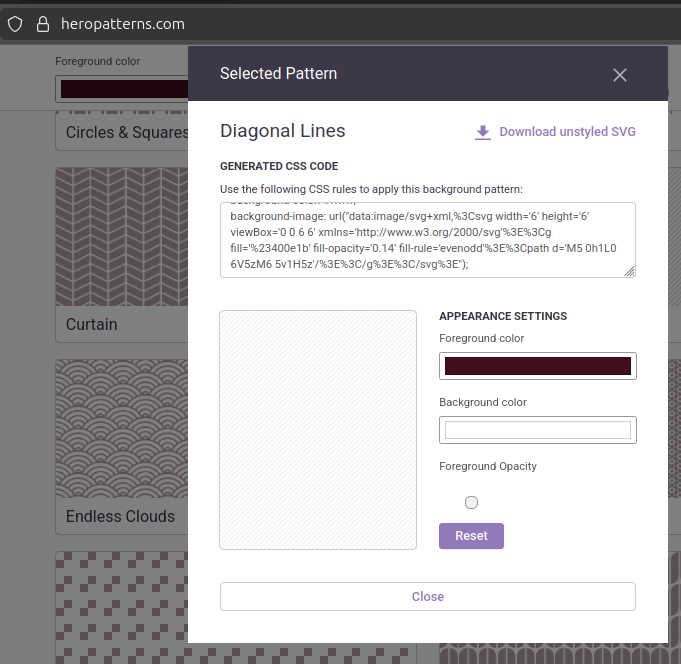Open the browser tracking protection shield
Viewport: 681px width, 664px height.
pyautogui.click(x=15, y=24)
